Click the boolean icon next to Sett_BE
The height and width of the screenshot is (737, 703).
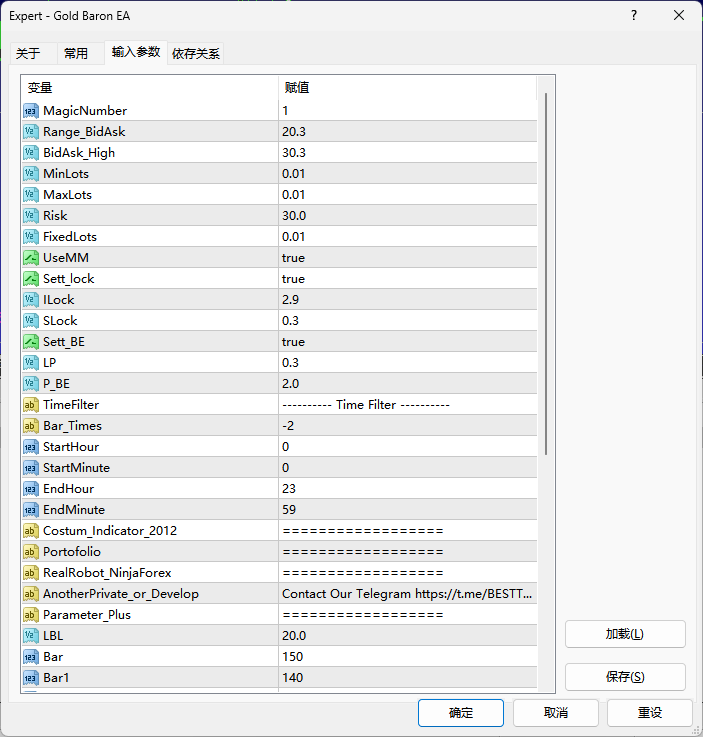tap(30, 342)
